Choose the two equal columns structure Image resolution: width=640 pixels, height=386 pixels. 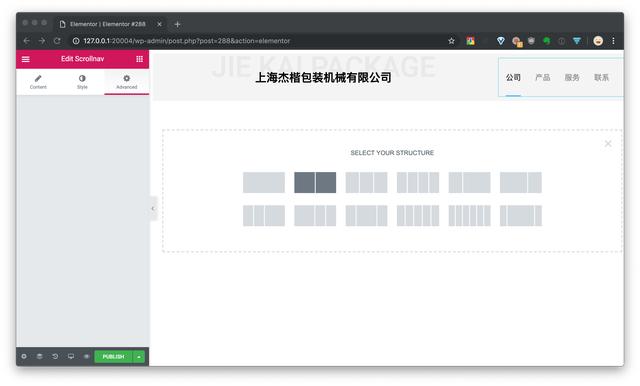tap(315, 182)
